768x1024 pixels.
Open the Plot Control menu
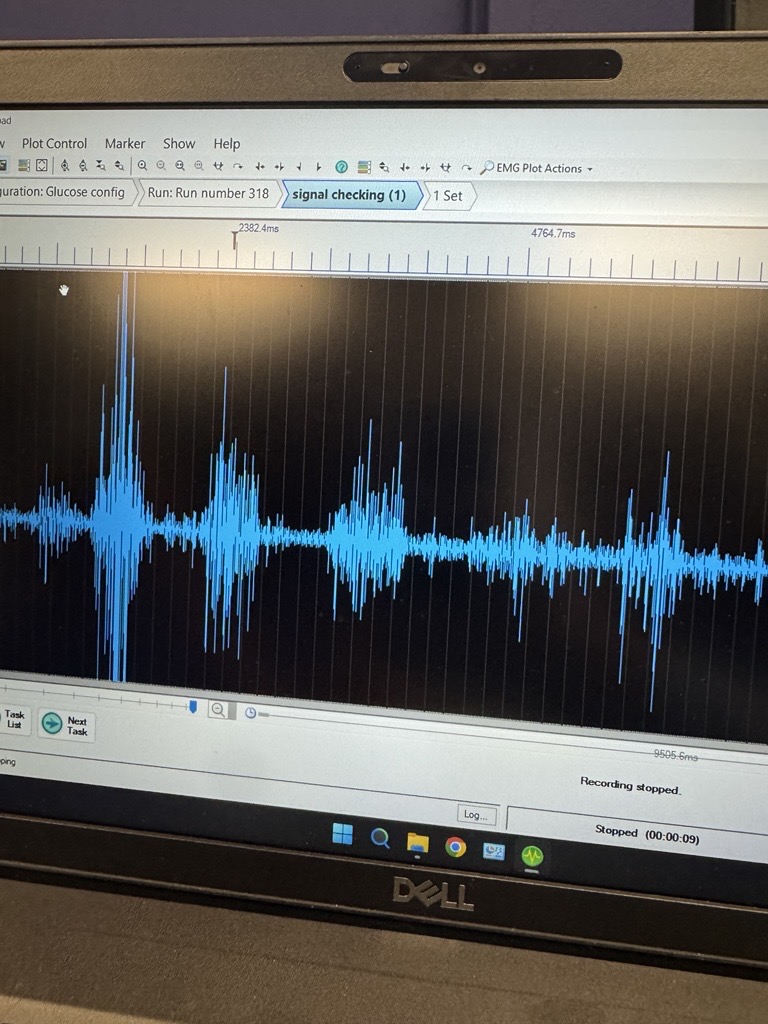[x=54, y=143]
